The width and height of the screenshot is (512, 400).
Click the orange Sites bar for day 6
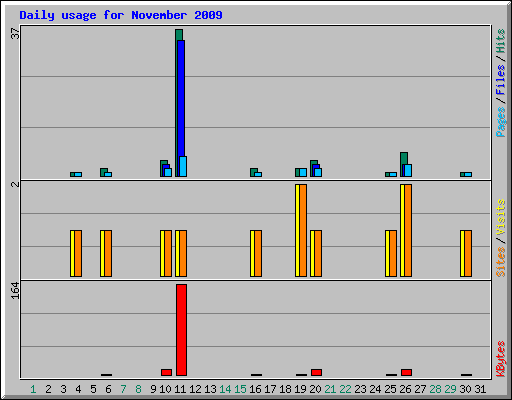click(108, 253)
